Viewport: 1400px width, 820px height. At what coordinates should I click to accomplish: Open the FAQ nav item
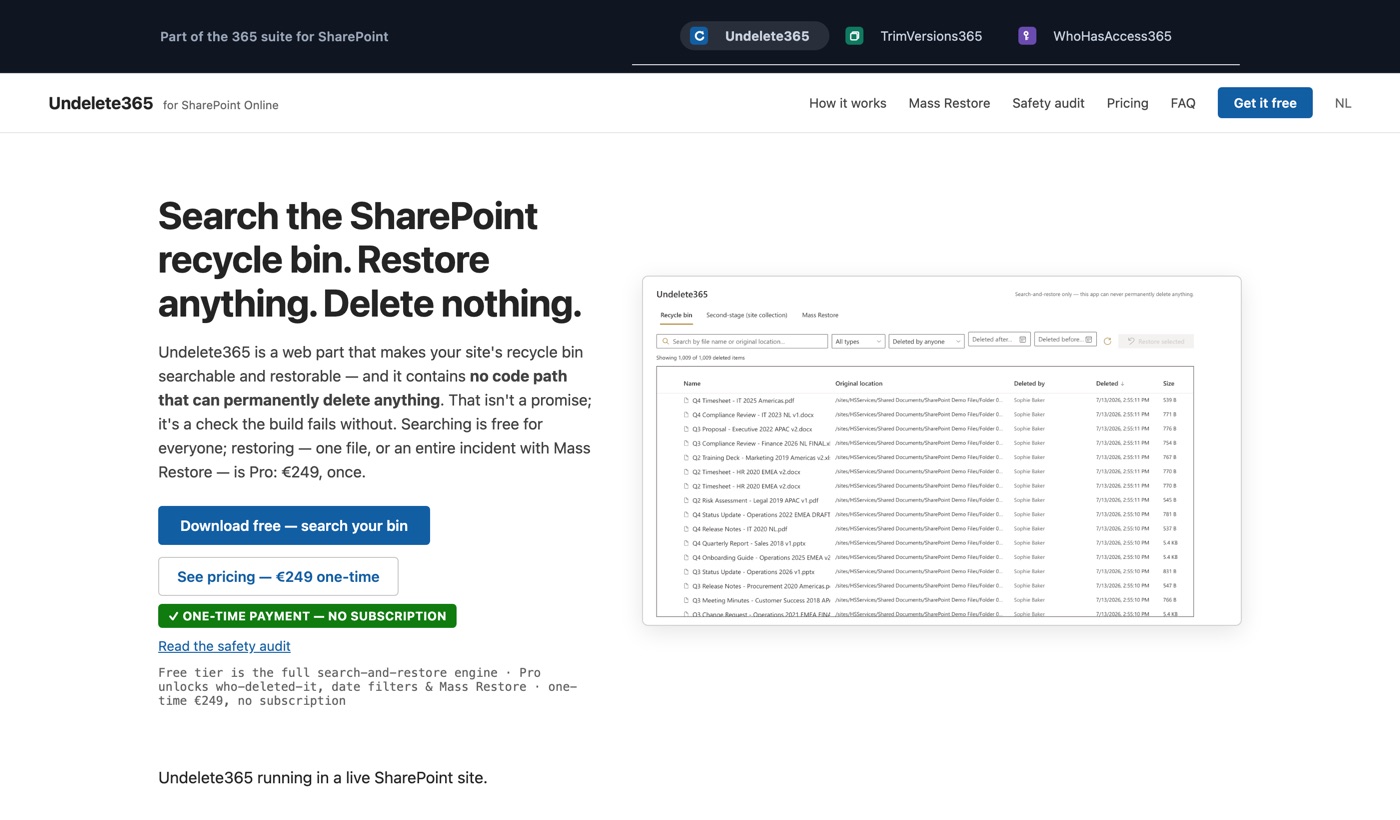point(1183,103)
